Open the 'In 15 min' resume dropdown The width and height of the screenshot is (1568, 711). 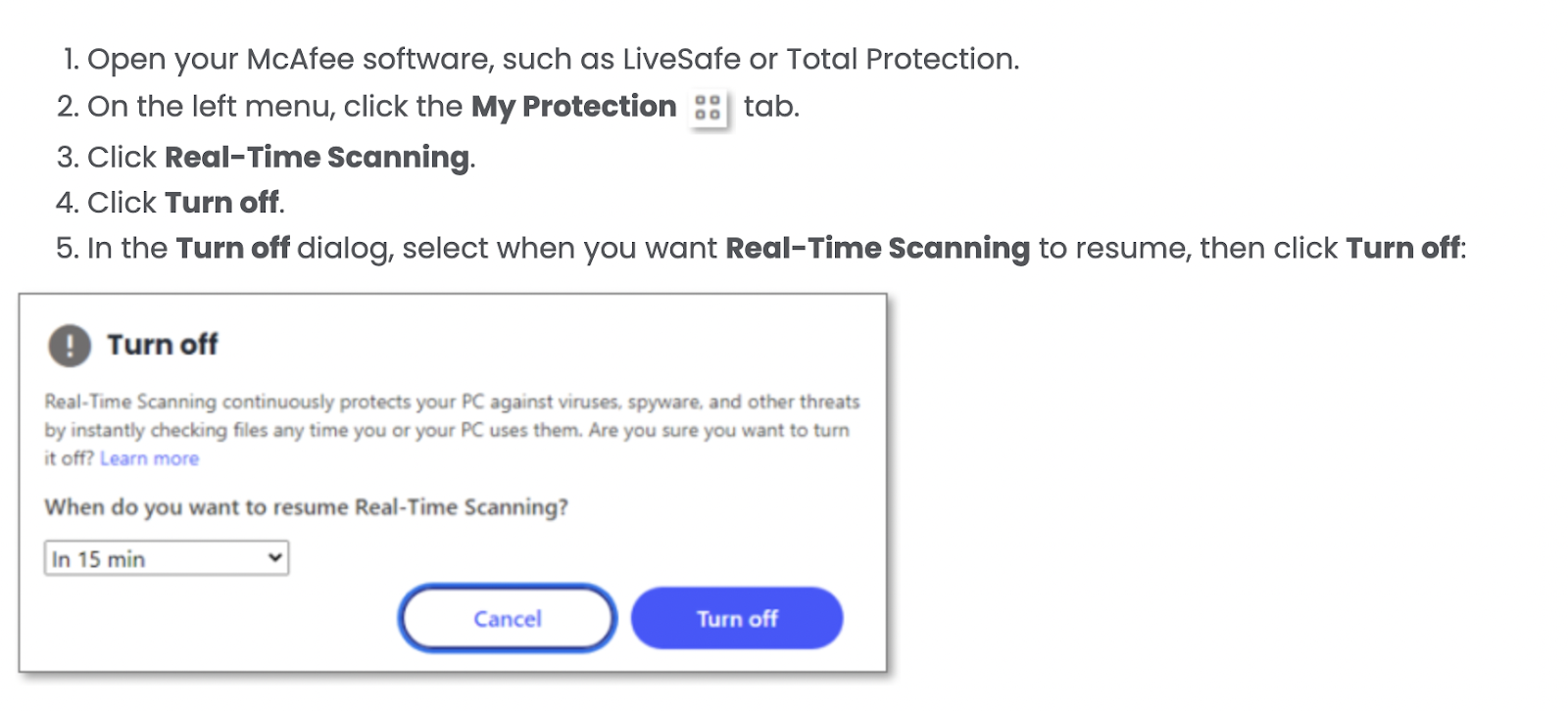167,558
